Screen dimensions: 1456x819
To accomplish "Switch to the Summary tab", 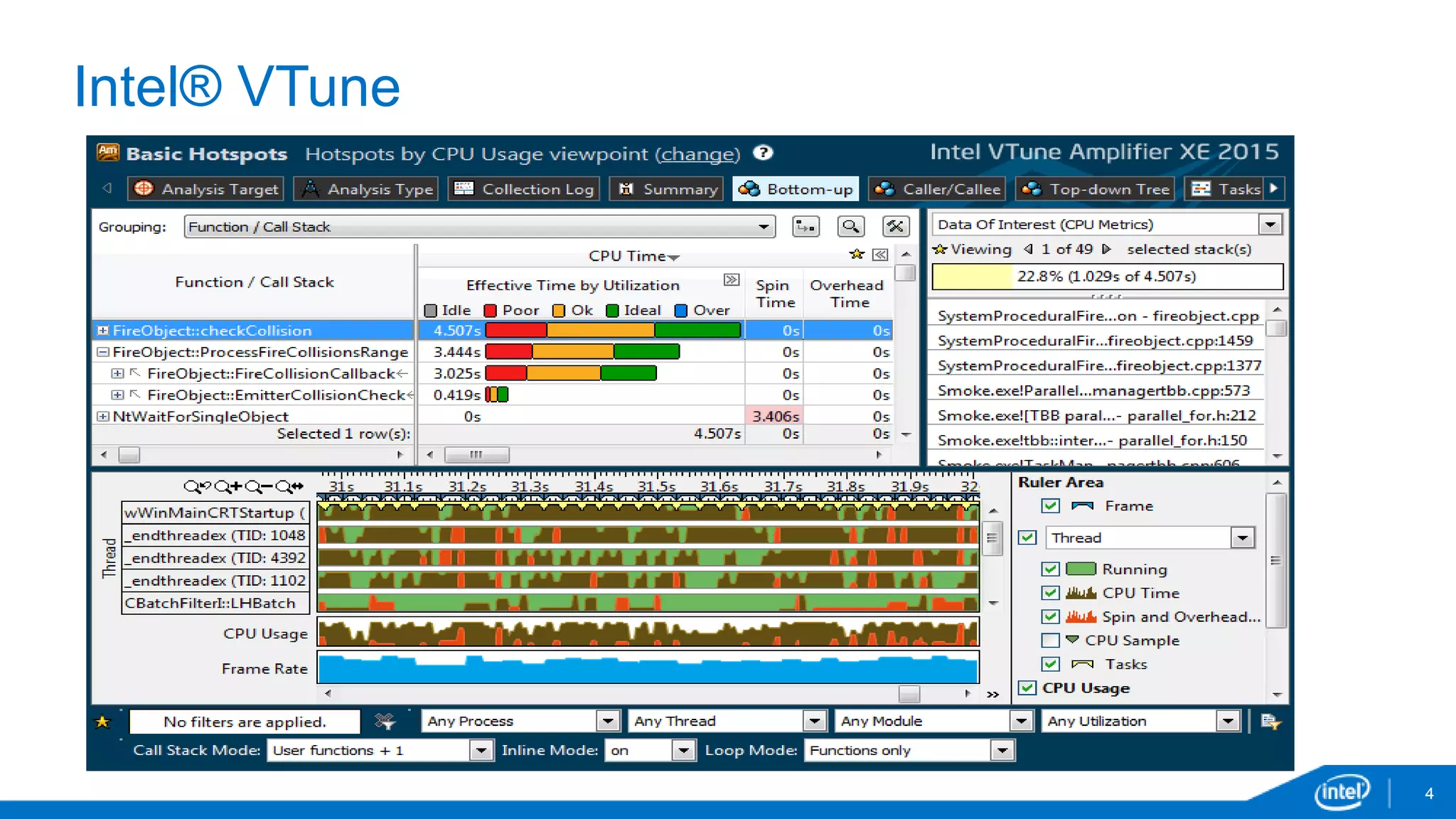I will pyautogui.click(x=667, y=189).
